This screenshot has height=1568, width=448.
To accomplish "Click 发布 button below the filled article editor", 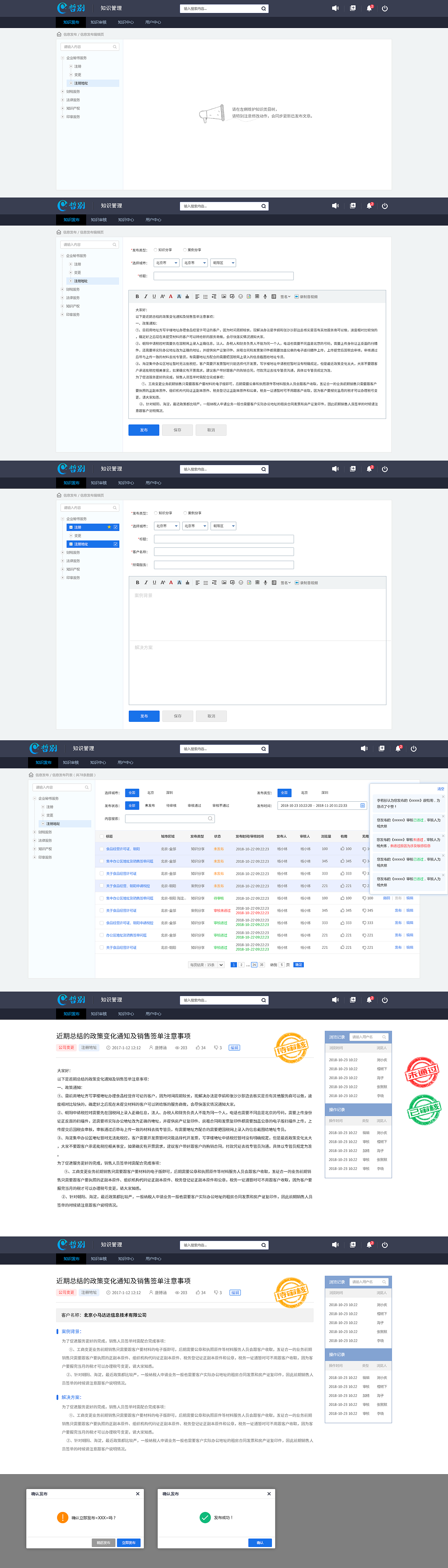I will [x=143, y=430].
